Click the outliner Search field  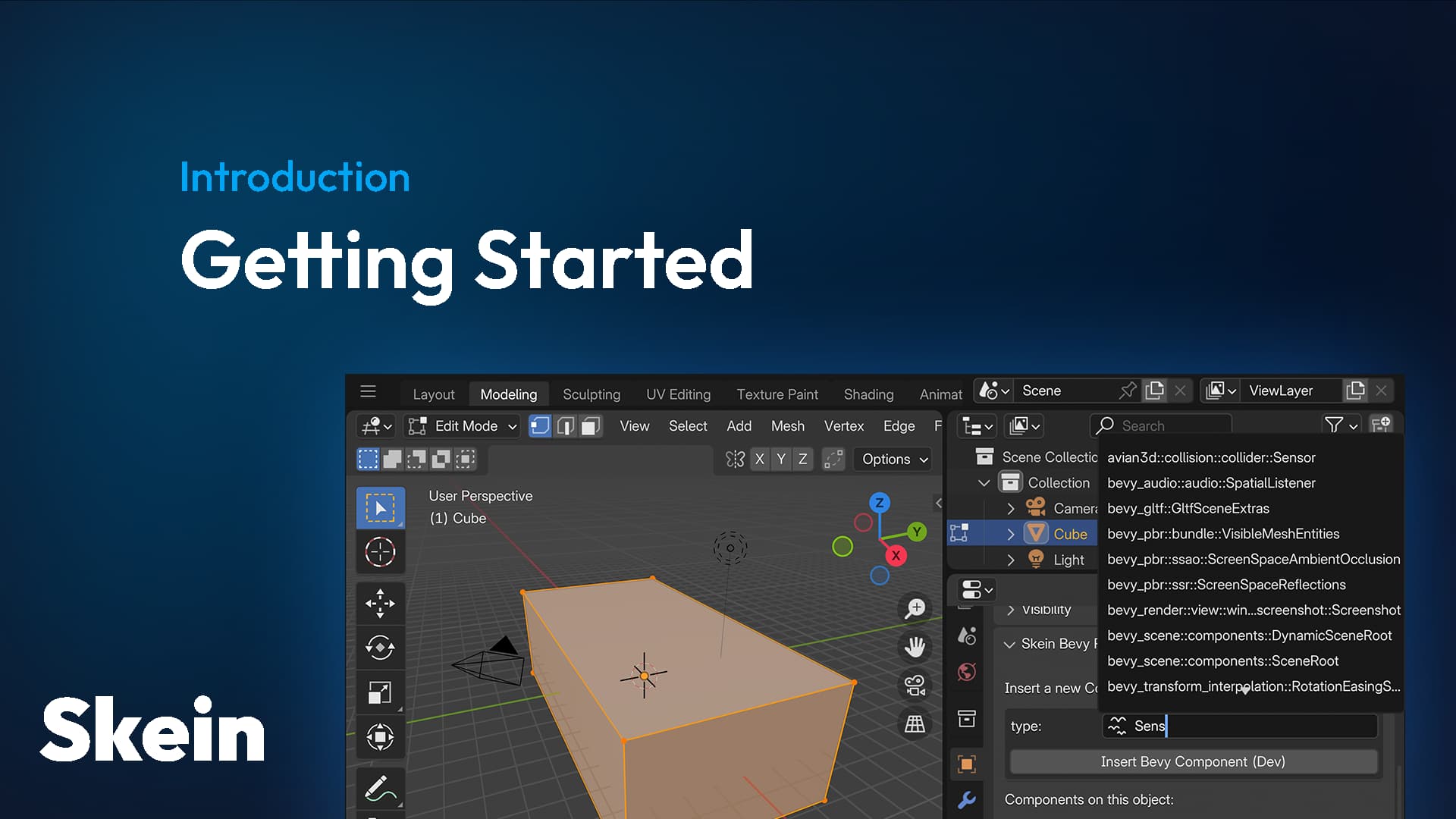[1161, 425]
